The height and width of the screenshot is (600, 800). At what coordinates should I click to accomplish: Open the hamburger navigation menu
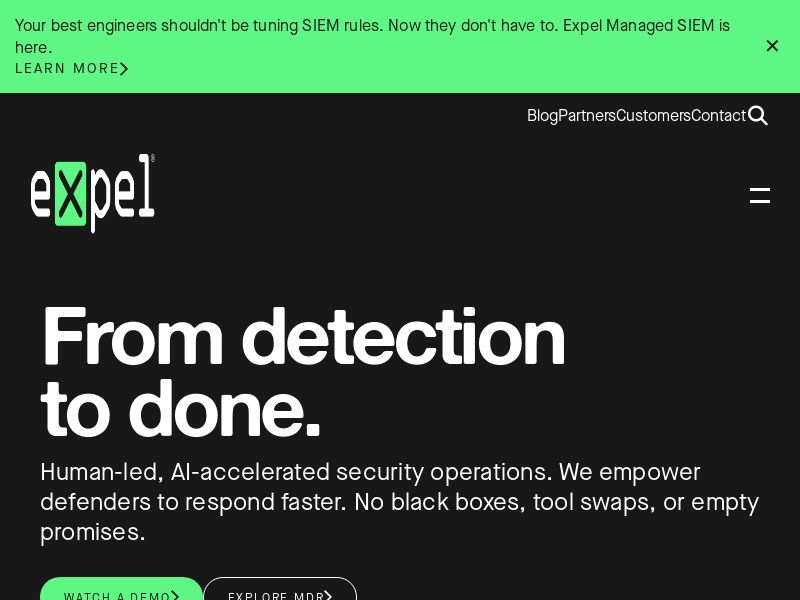[x=760, y=195]
